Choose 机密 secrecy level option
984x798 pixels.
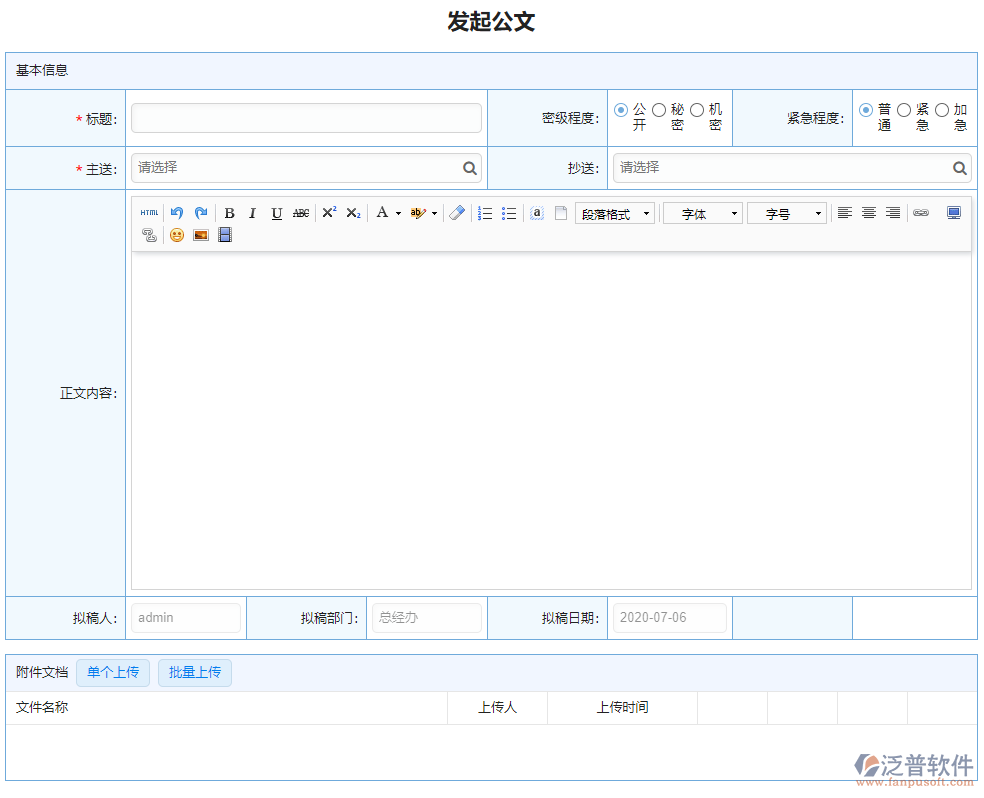pos(697,110)
